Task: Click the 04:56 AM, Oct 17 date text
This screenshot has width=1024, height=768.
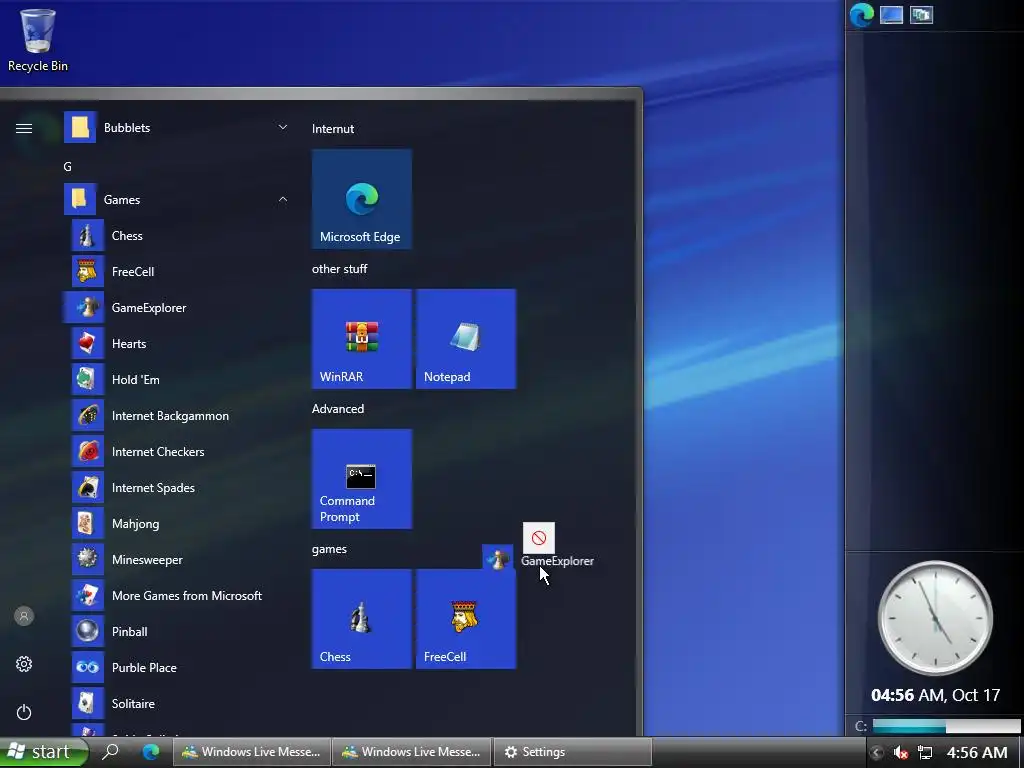Action: [935, 695]
